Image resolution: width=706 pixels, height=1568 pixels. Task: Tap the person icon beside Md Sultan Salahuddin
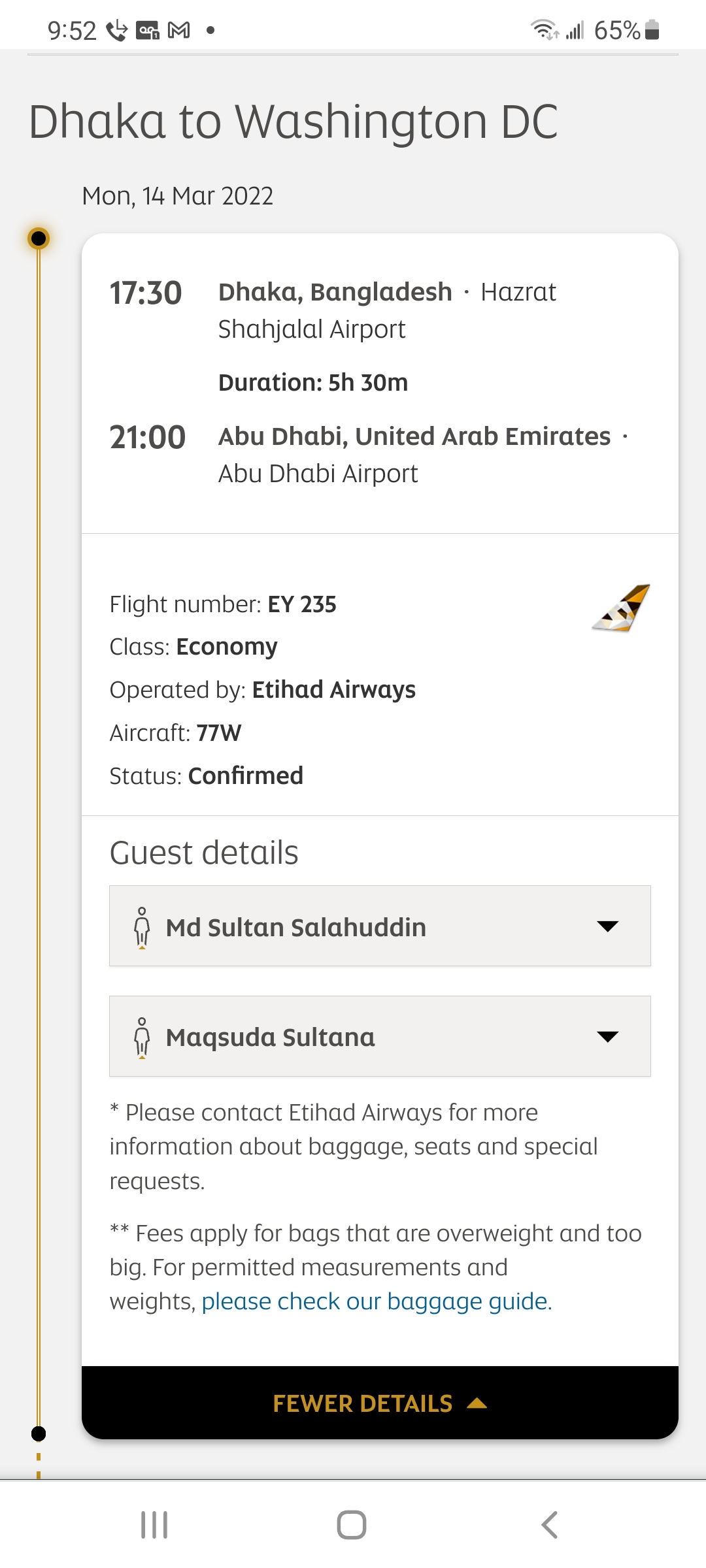point(142,926)
